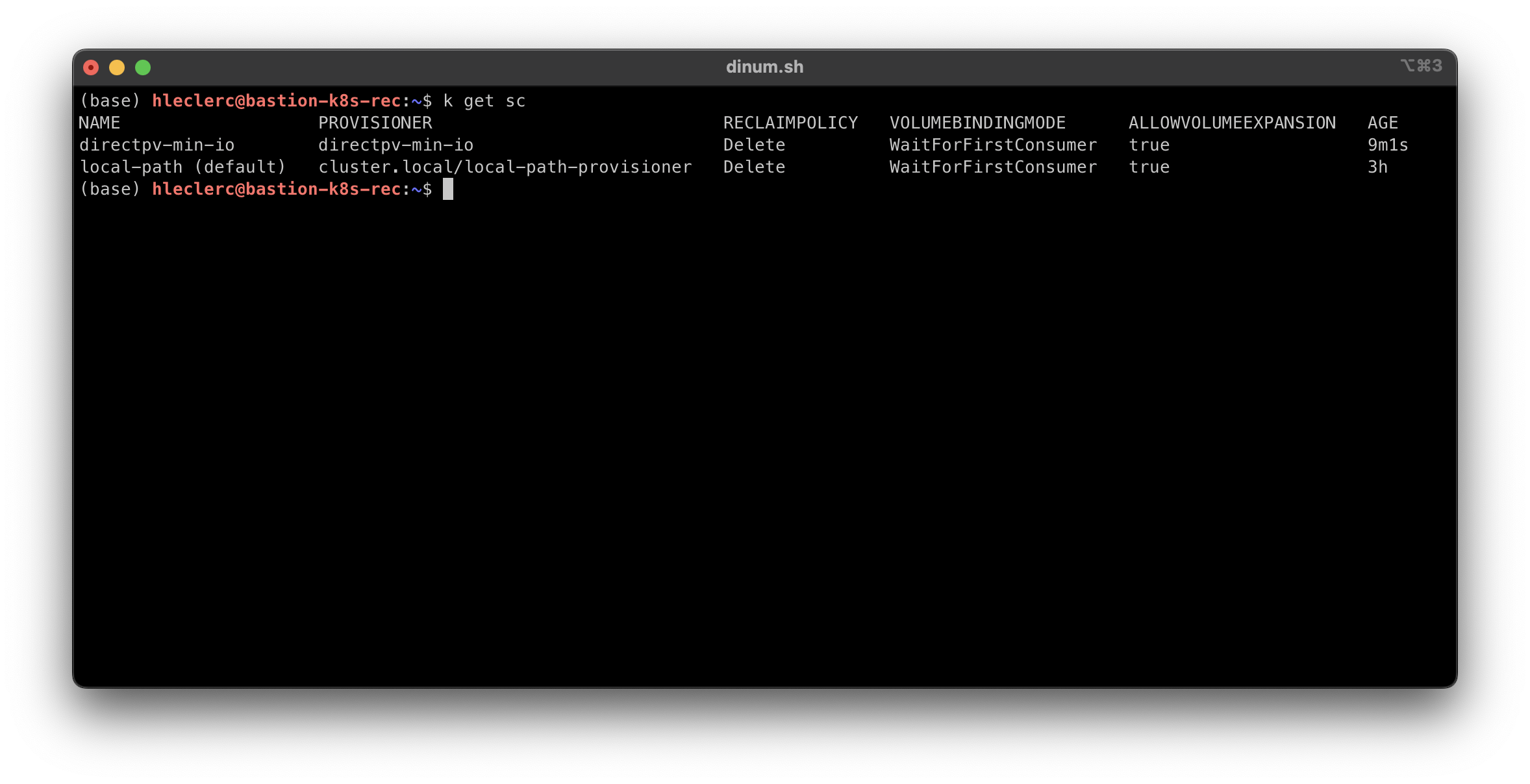Click the typed 'k get sc' command

tap(484, 101)
